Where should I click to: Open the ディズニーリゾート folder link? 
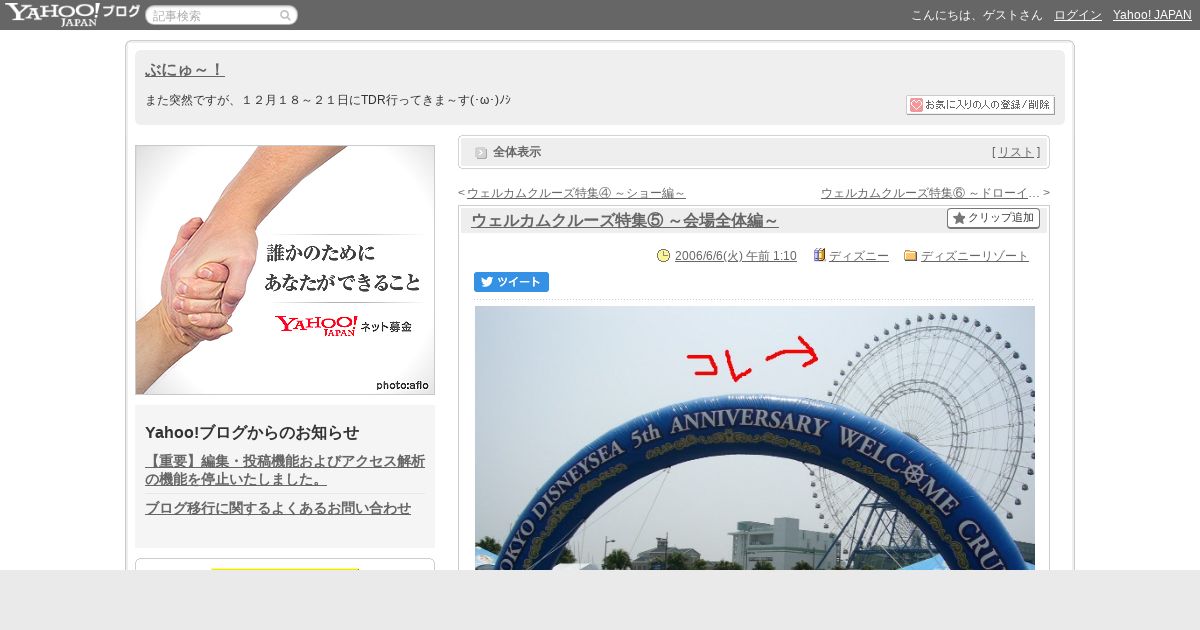(x=975, y=256)
